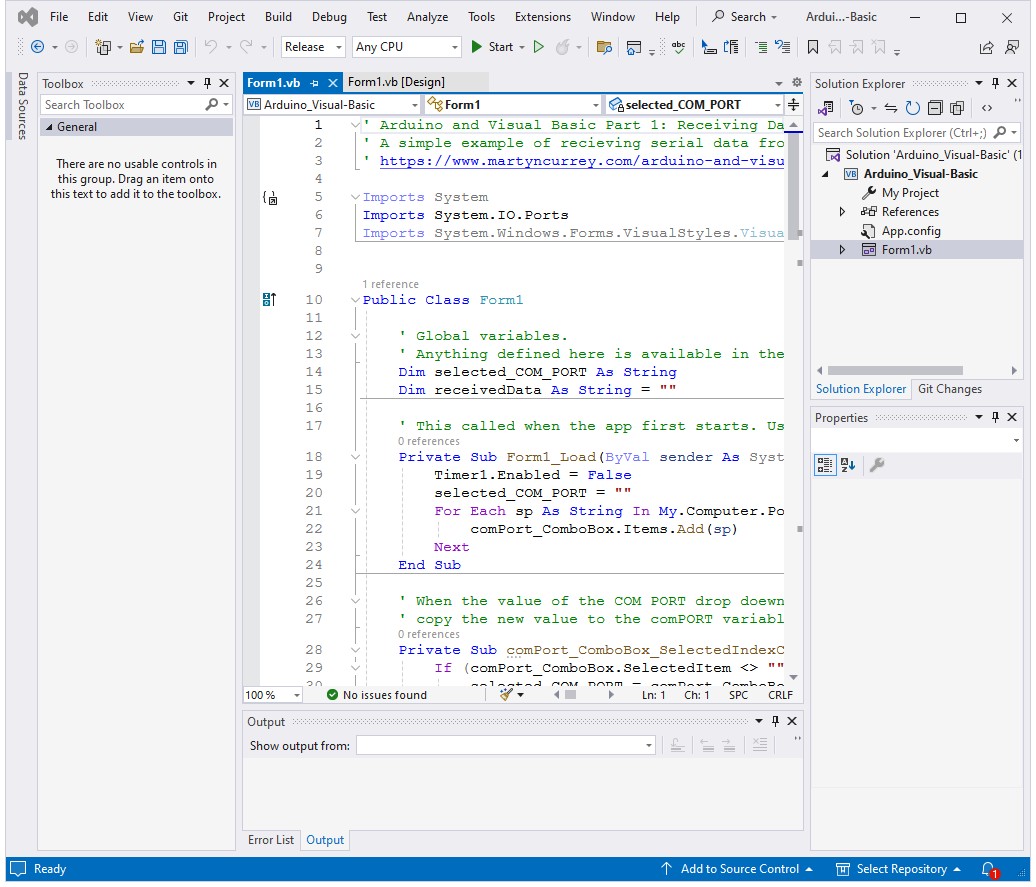Toggle the Categorized view in Properties
The width and height of the screenshot is (1036, 887).
tap(825, 465)
